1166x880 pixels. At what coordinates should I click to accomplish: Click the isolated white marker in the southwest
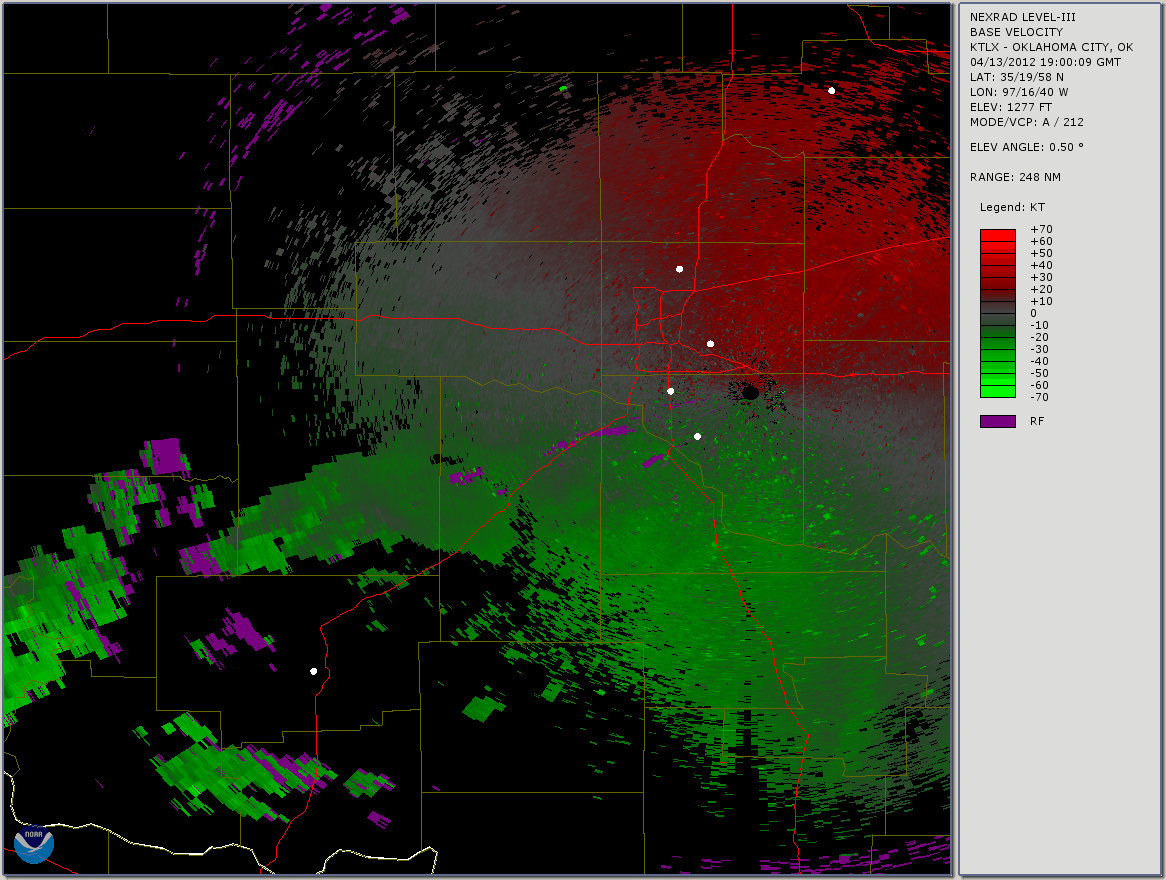[x=313, y=671]
